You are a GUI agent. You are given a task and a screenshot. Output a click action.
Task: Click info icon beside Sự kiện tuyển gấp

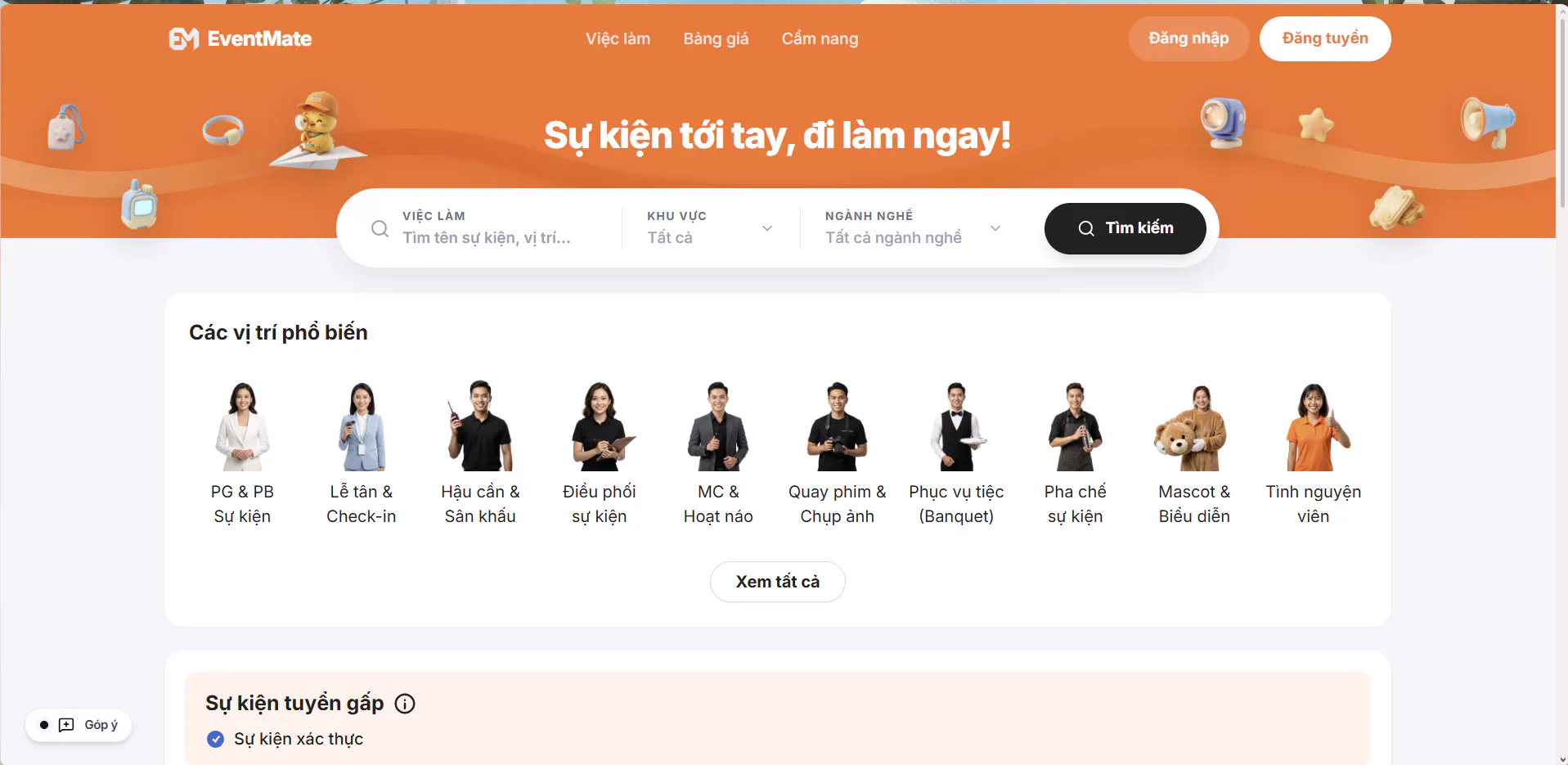[x=405, y=704]
